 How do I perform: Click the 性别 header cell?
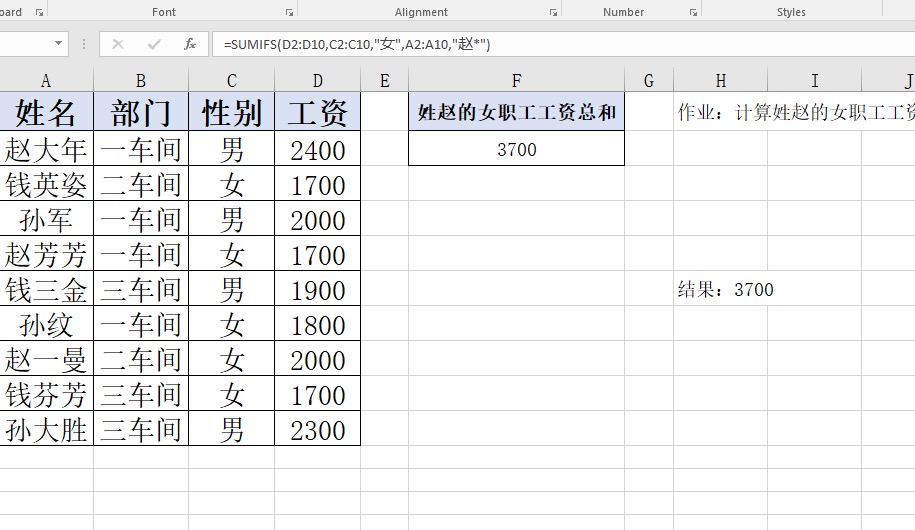point(232,111)
